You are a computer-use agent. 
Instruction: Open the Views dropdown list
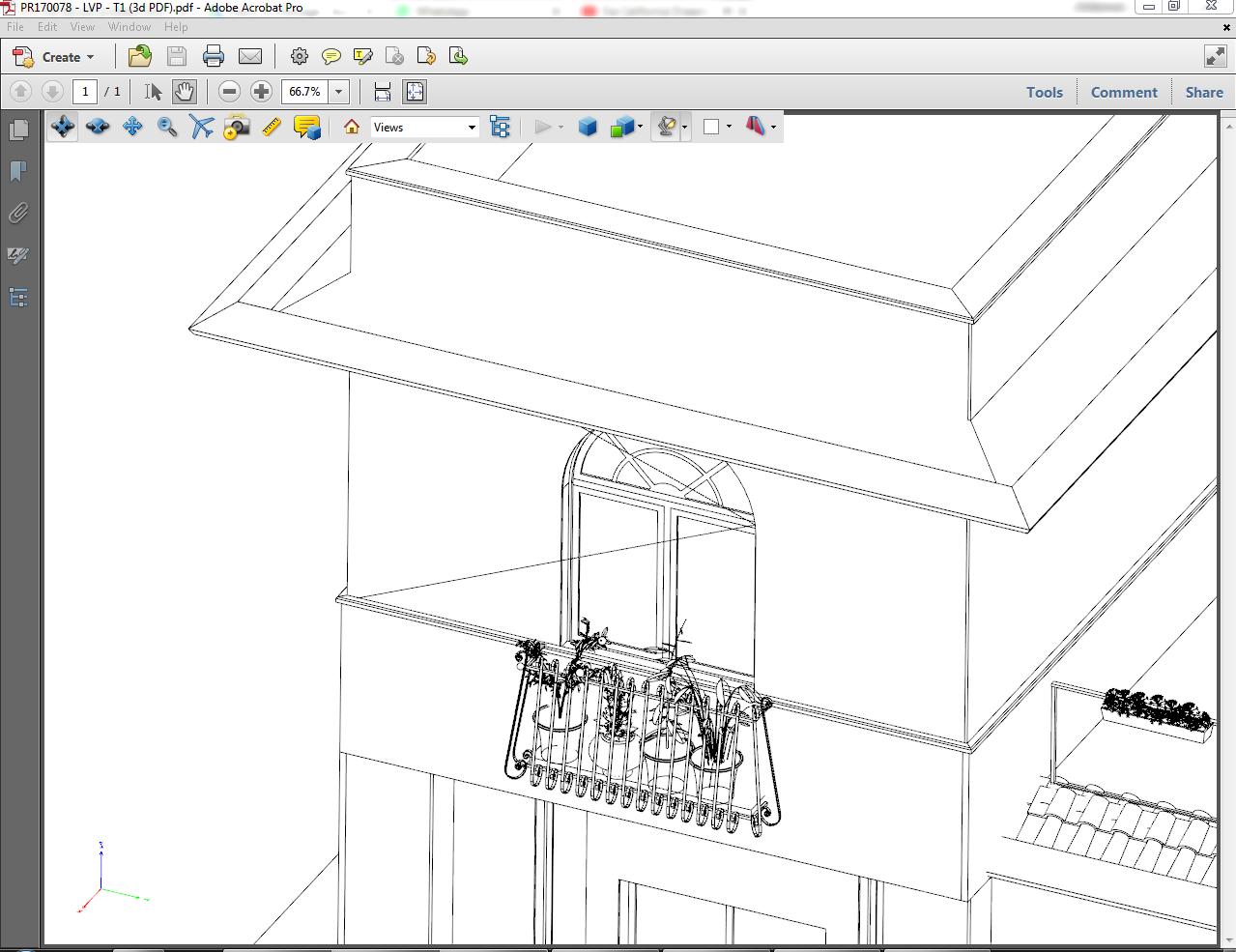(471, 127)
